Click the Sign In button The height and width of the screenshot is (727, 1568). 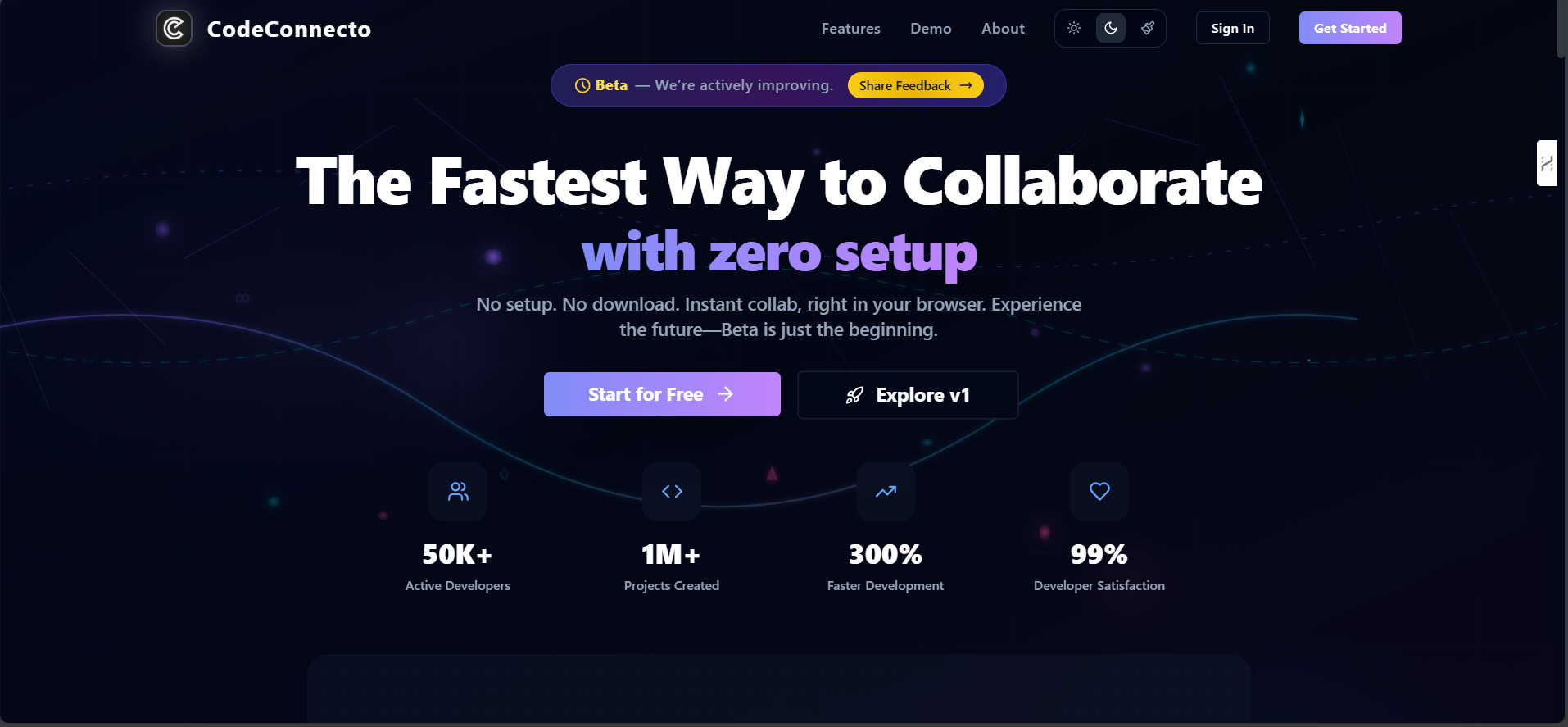1232,28
